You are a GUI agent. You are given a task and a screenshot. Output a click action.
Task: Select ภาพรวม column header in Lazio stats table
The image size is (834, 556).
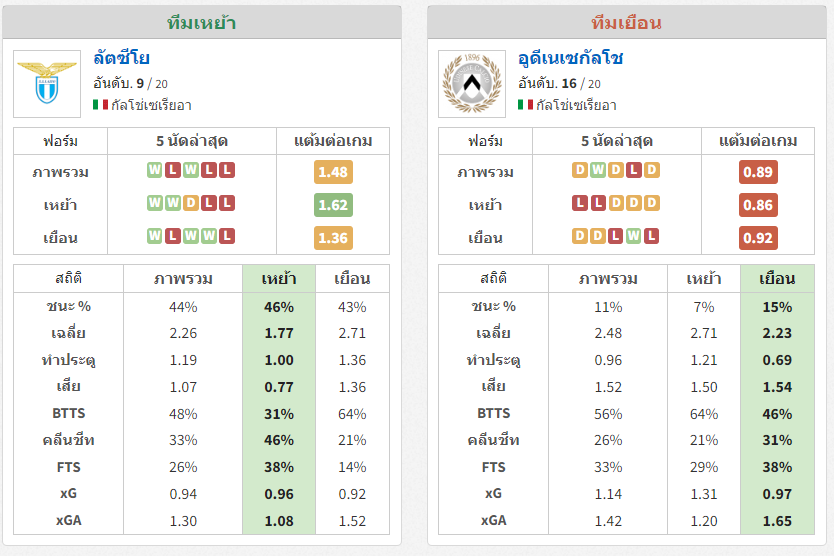point(183,279)
